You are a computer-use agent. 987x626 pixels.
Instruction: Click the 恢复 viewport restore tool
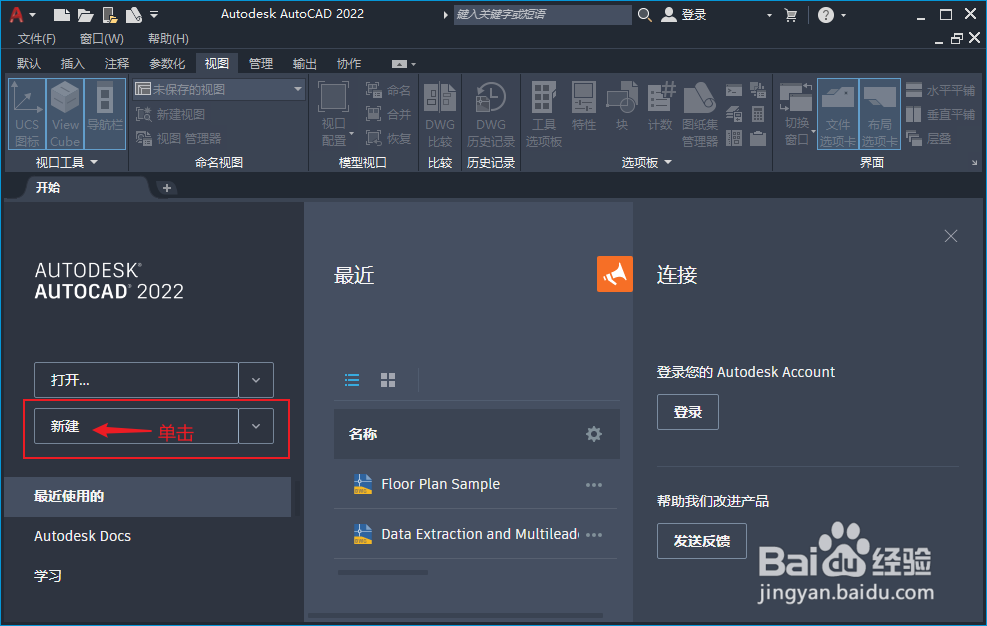[x=388, y=139]
